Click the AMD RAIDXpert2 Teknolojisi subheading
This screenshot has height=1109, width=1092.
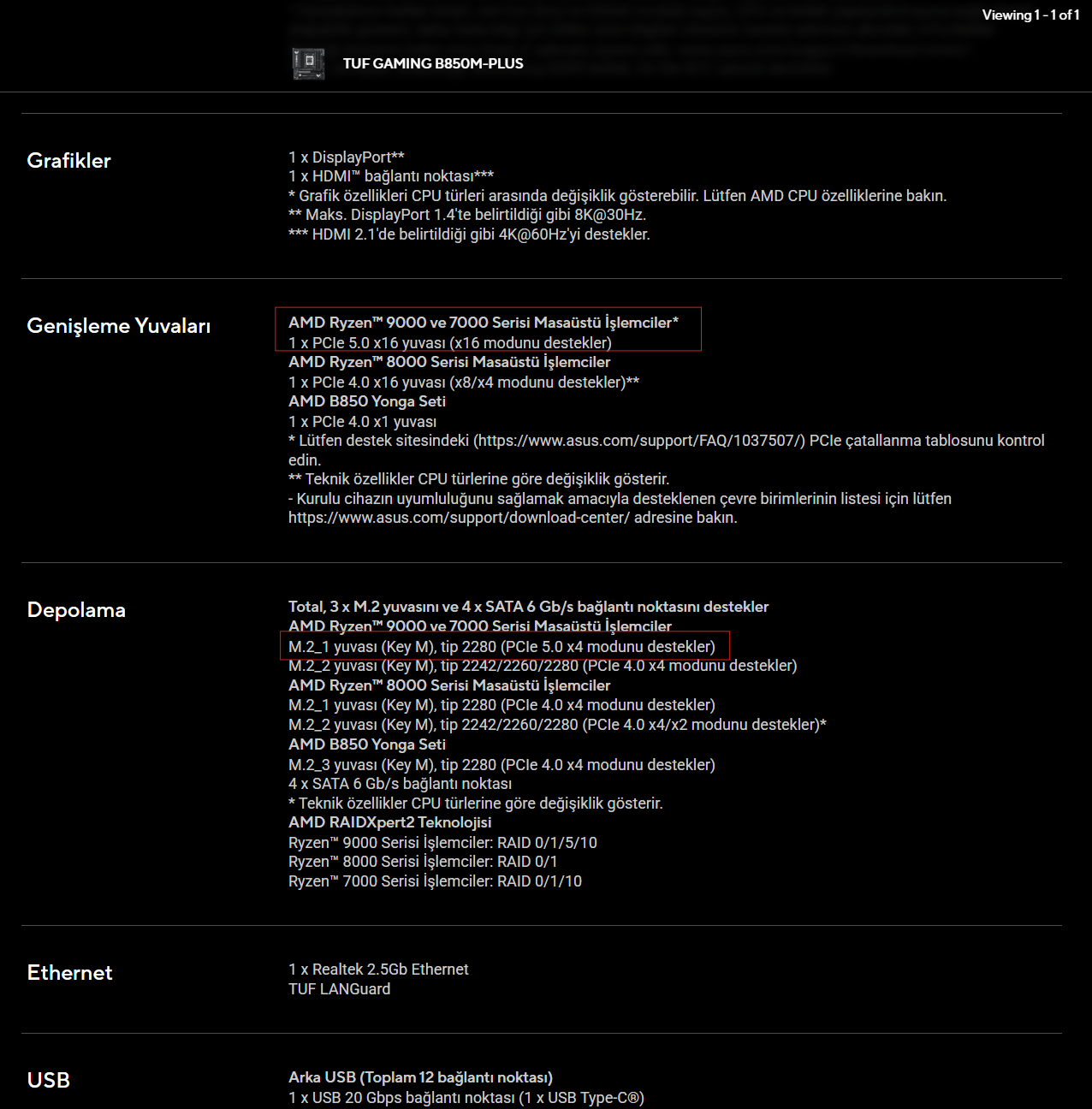[390, 822]
